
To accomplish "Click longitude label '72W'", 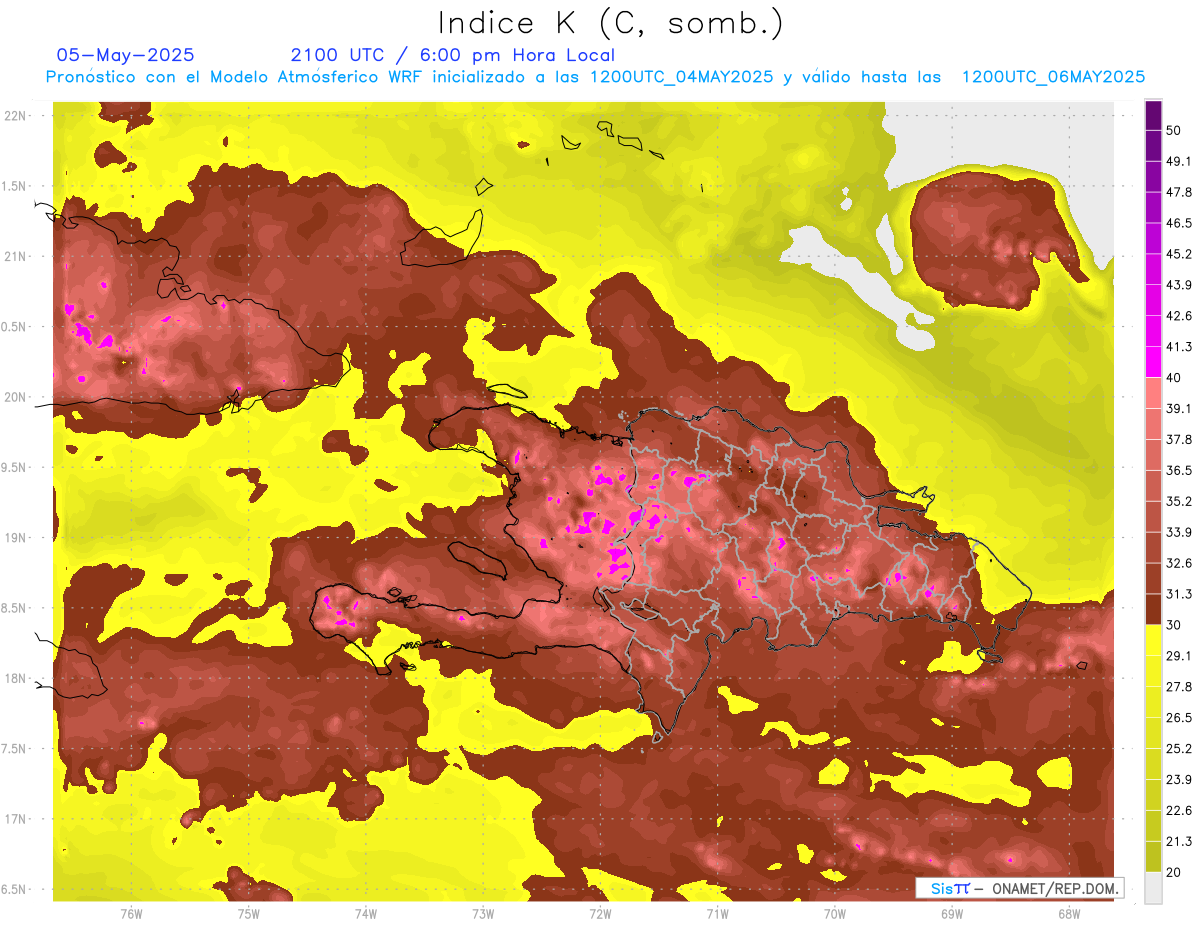I will 600,915.
